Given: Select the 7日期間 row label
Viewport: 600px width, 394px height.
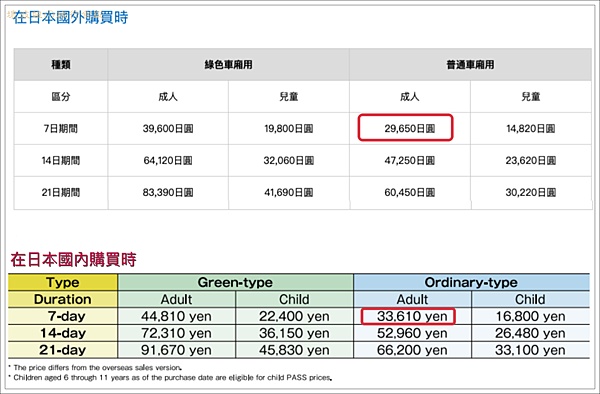Looking at the screenshot, I should click(x=61, y=129).
